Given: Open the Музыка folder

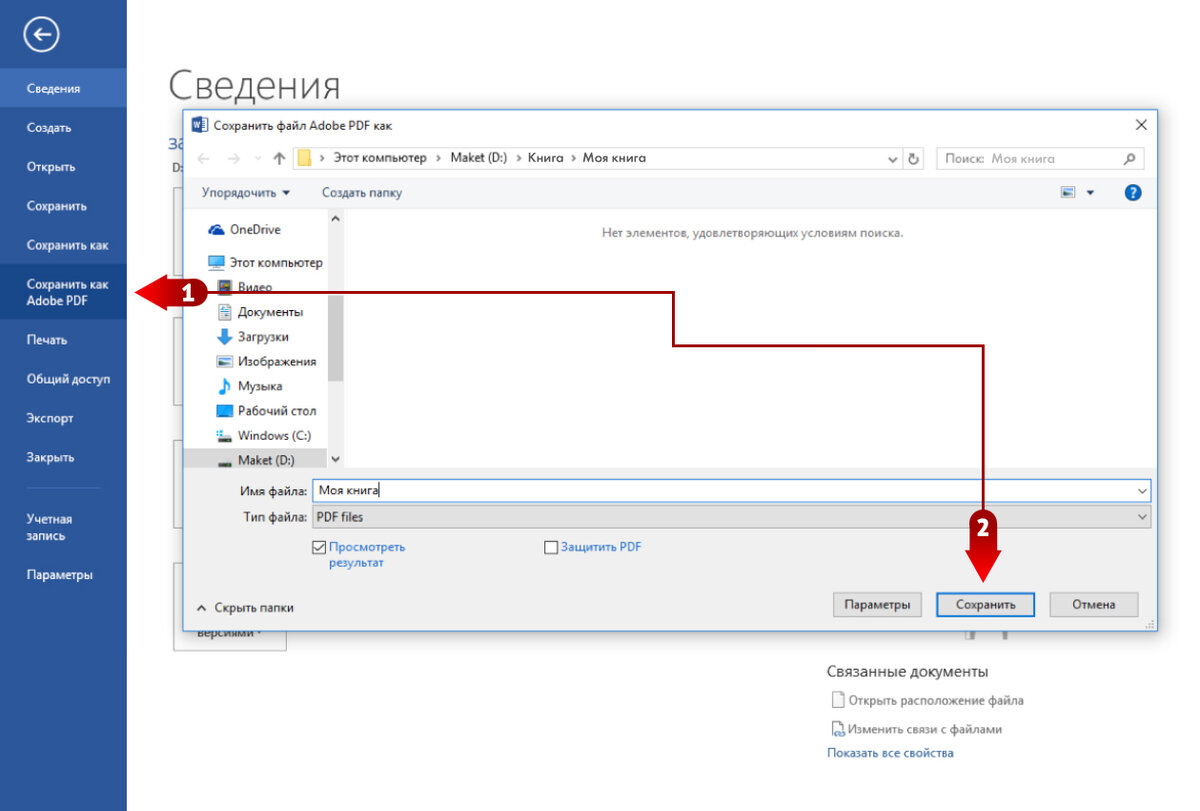Looking at the screenshot, I should (x=249, y=386).
